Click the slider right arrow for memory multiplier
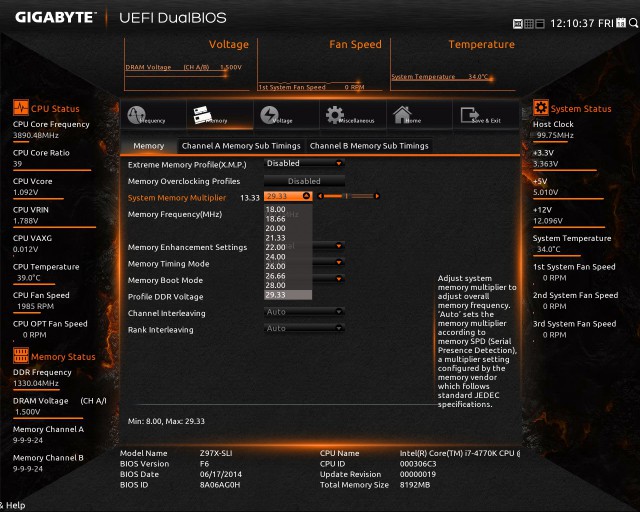 pos(377,196)
